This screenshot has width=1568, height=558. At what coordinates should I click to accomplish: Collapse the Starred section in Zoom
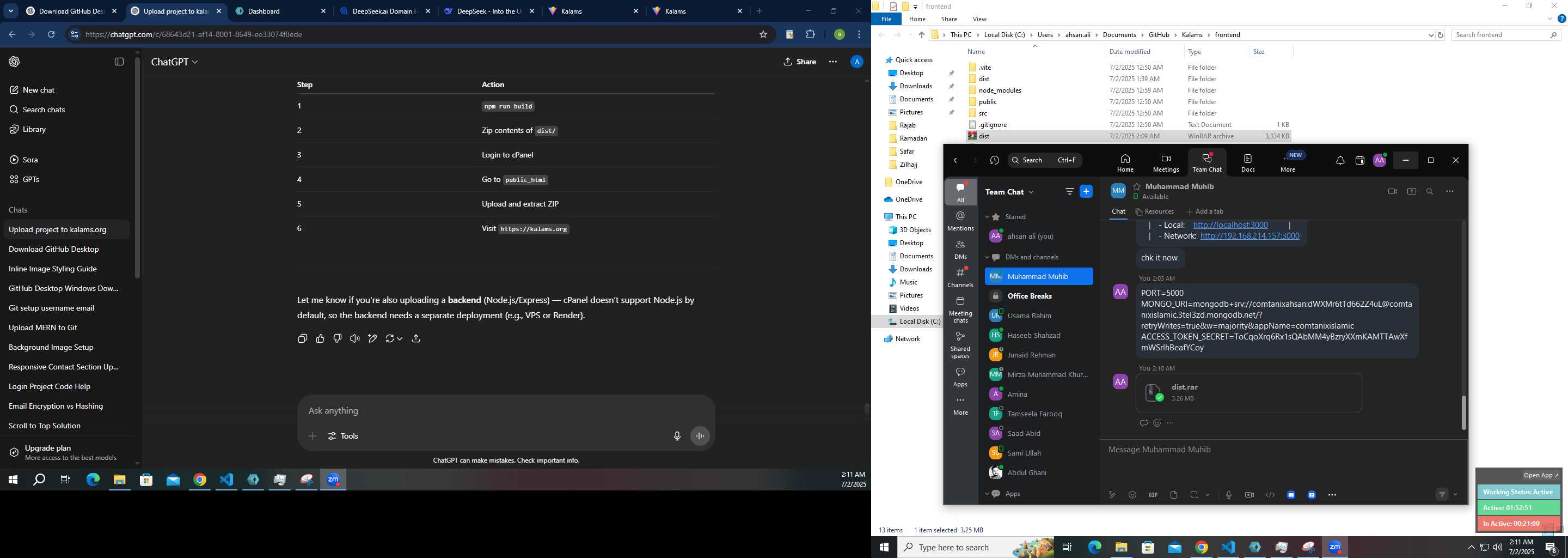[x=987, y=217]
